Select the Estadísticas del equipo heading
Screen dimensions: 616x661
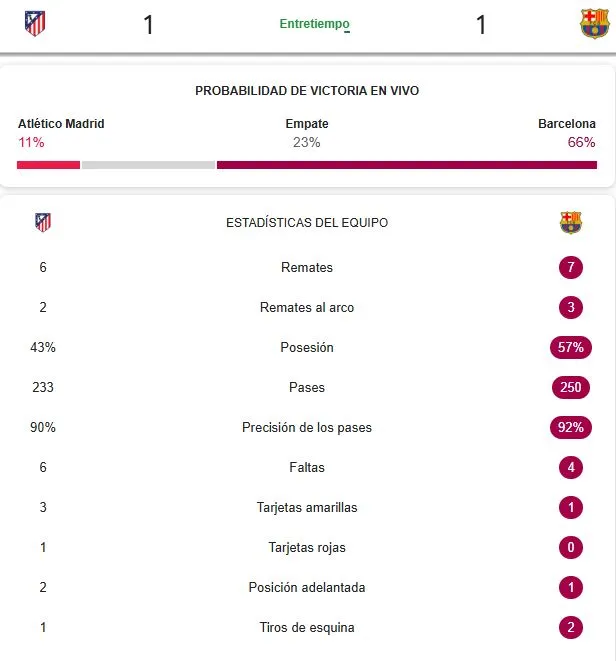coord(307,223)
